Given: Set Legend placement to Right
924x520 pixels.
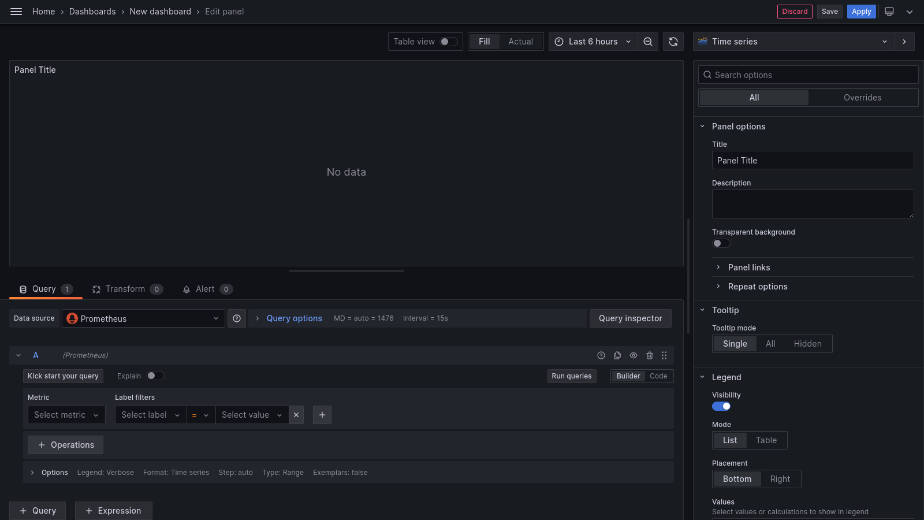Looking at the screenshot, I should coord(780,479).
